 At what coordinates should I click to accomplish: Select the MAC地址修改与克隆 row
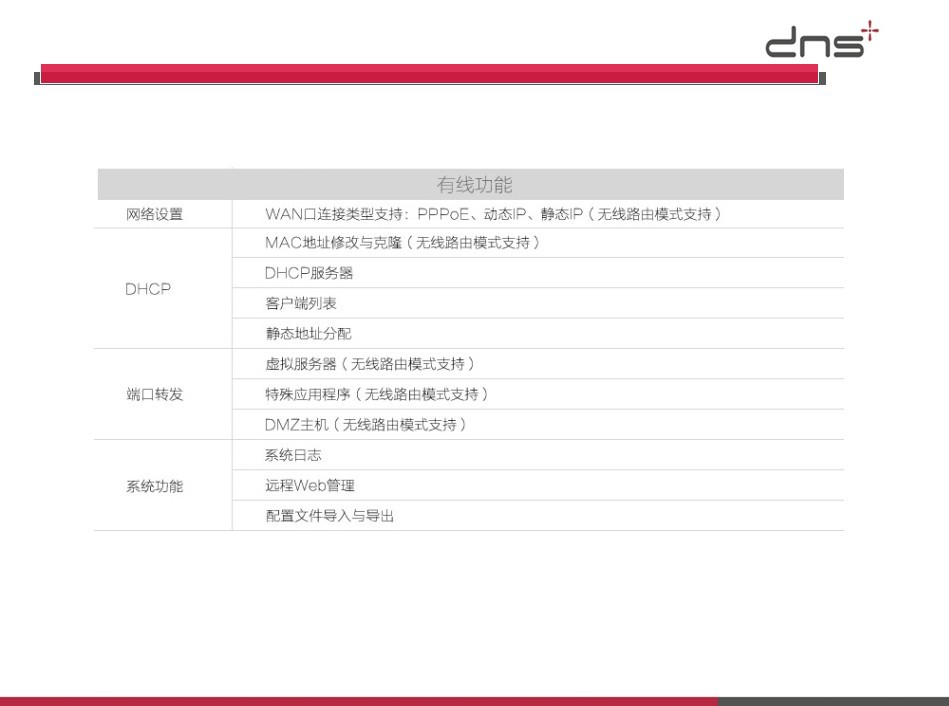click(x=402, y=243)
